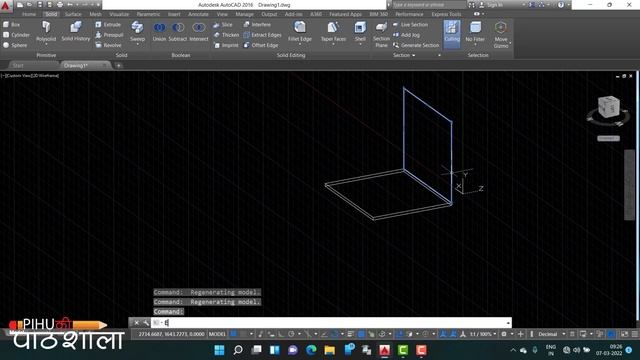Choose the Extrude tool

tap(108, 24)
